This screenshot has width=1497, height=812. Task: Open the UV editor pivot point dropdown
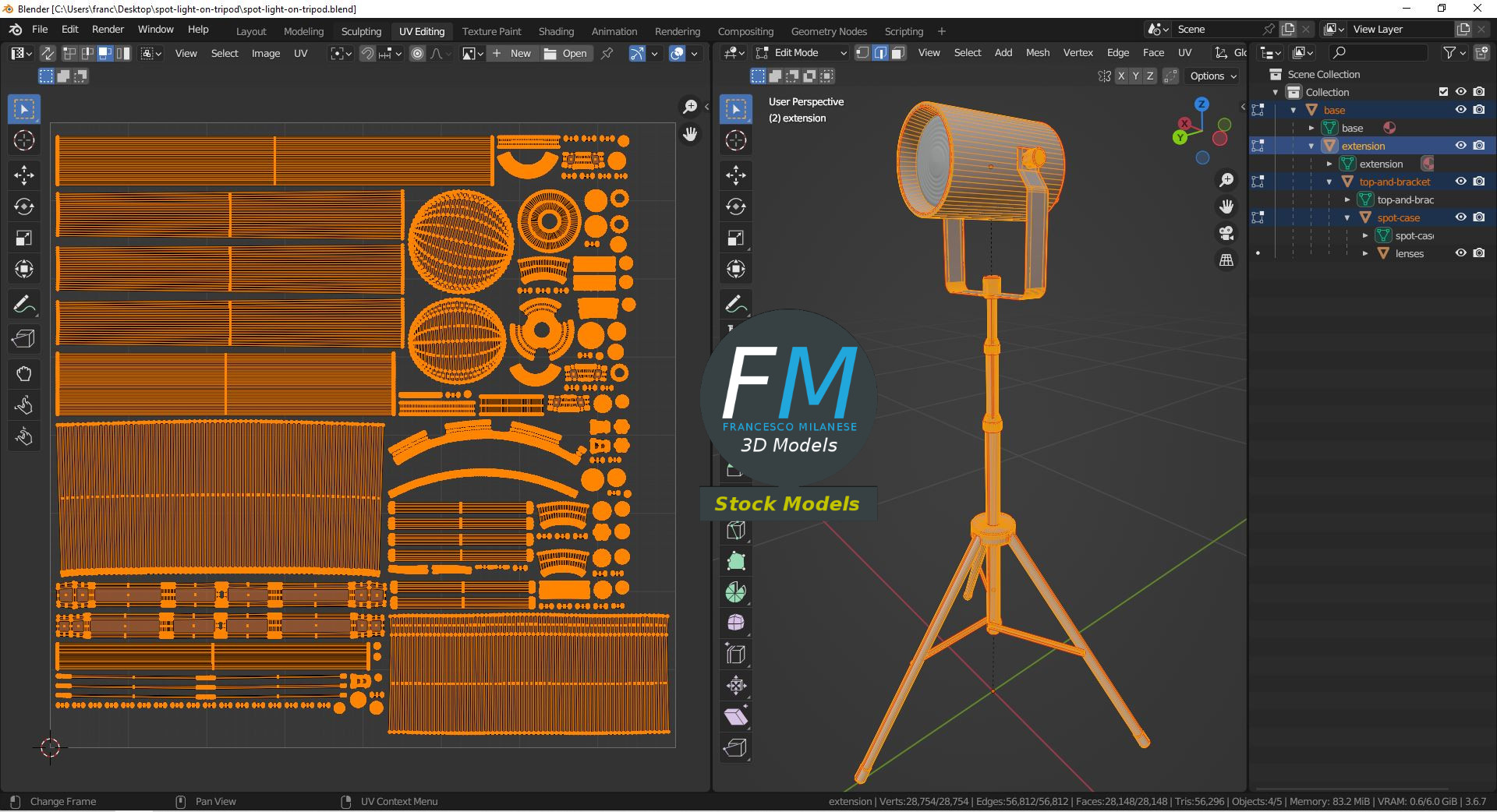tap(341, 53)
